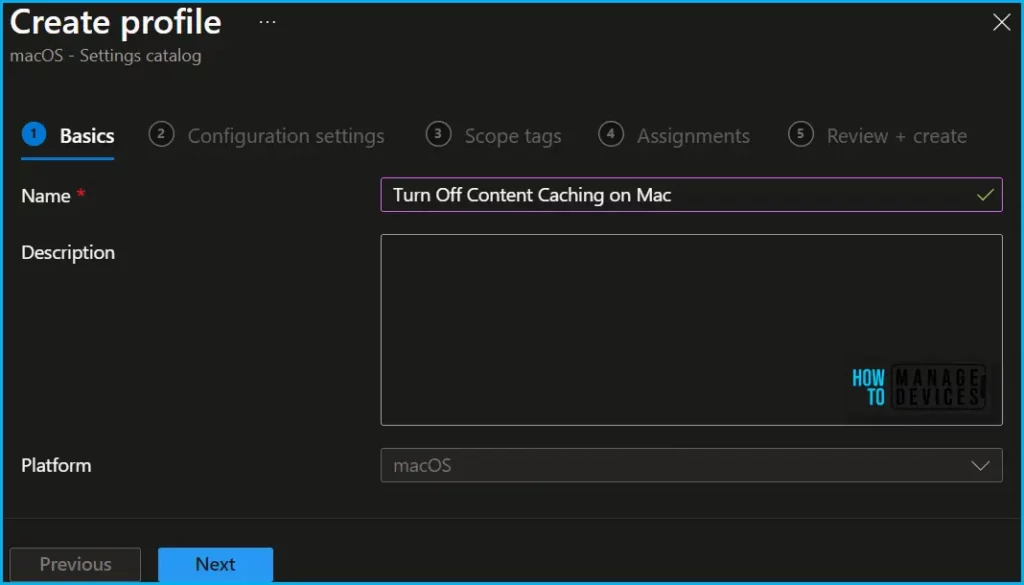This screenshot has height=585, width=1024.
Task: Click the Description label text
Action: pyautogui.click(x=68, y=253)
